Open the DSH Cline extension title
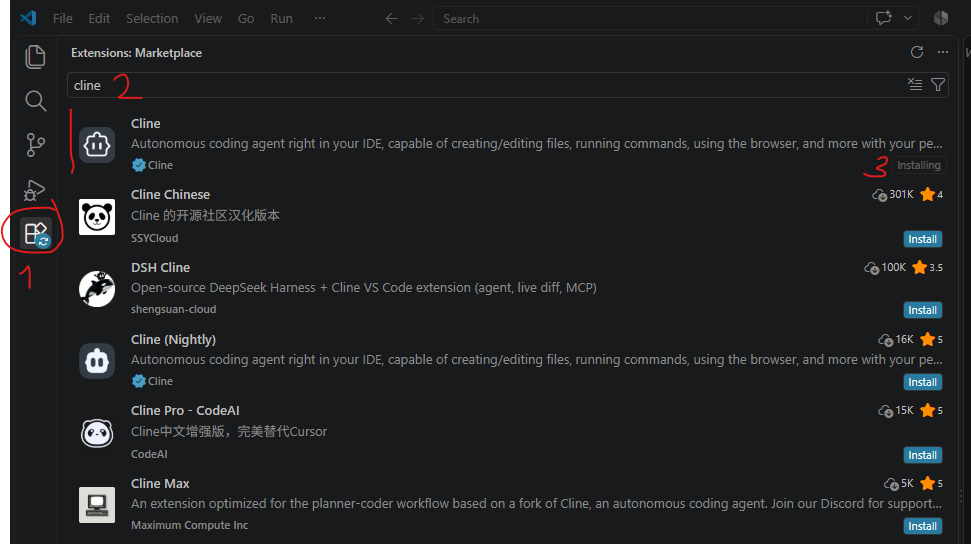Screen dimensions: 971x544 pos(160,268)
